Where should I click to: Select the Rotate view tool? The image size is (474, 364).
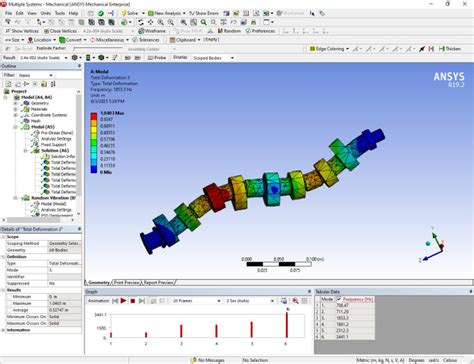[x=141, y=22]
